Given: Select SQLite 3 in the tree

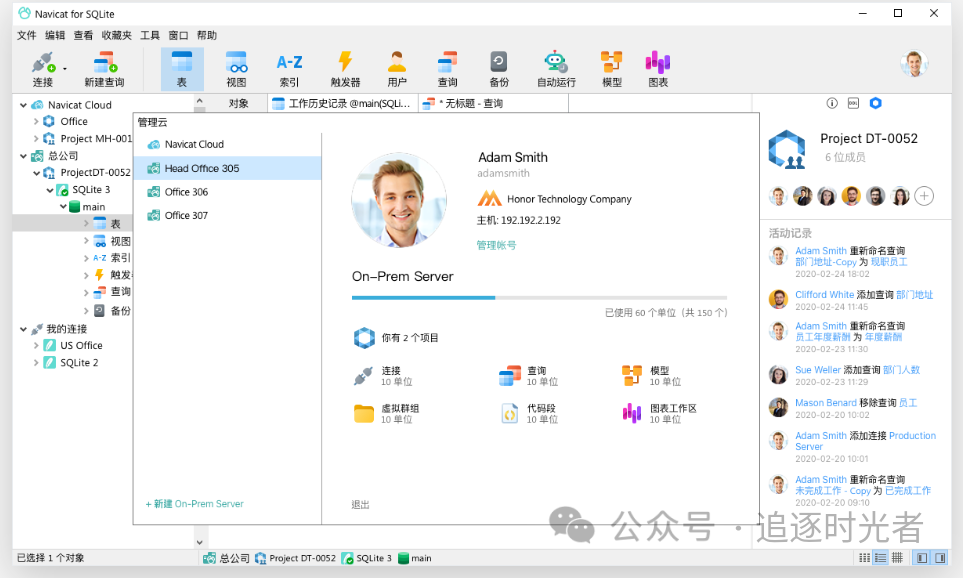Looking at the screenshot, I should tap(91, 190).
